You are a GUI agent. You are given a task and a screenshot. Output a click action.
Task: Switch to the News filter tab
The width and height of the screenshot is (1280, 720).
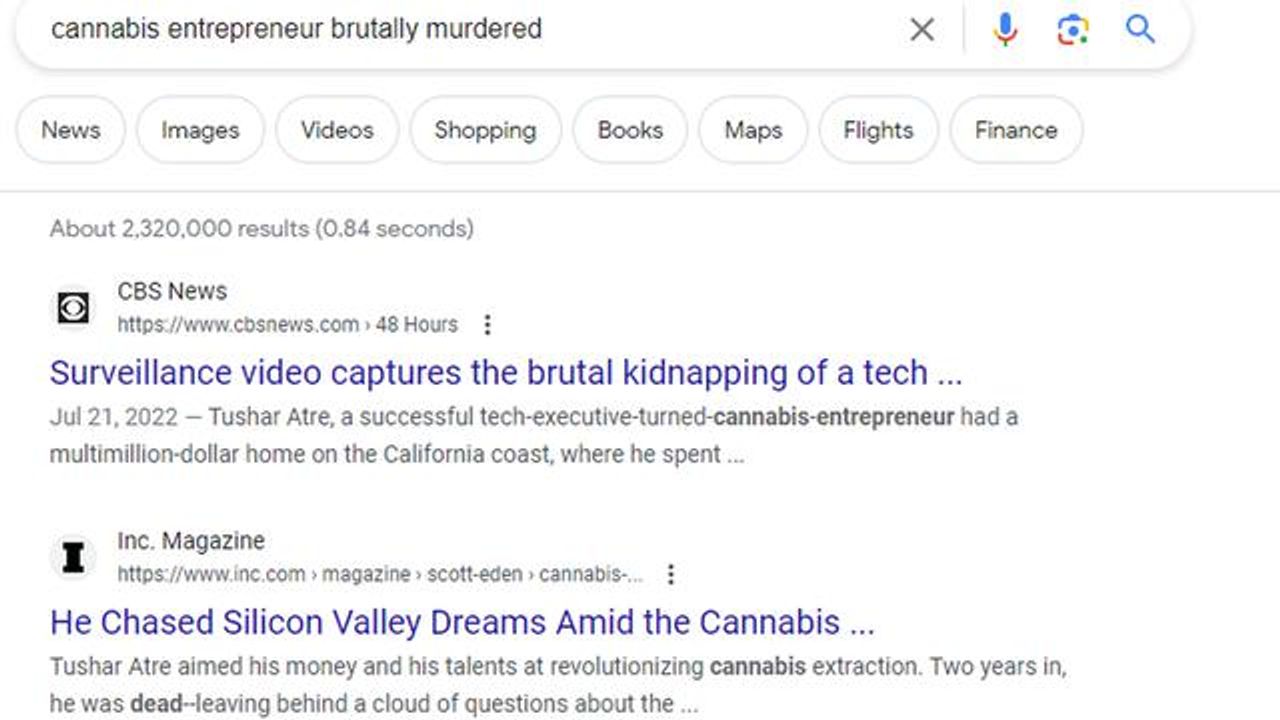point(71,130)
